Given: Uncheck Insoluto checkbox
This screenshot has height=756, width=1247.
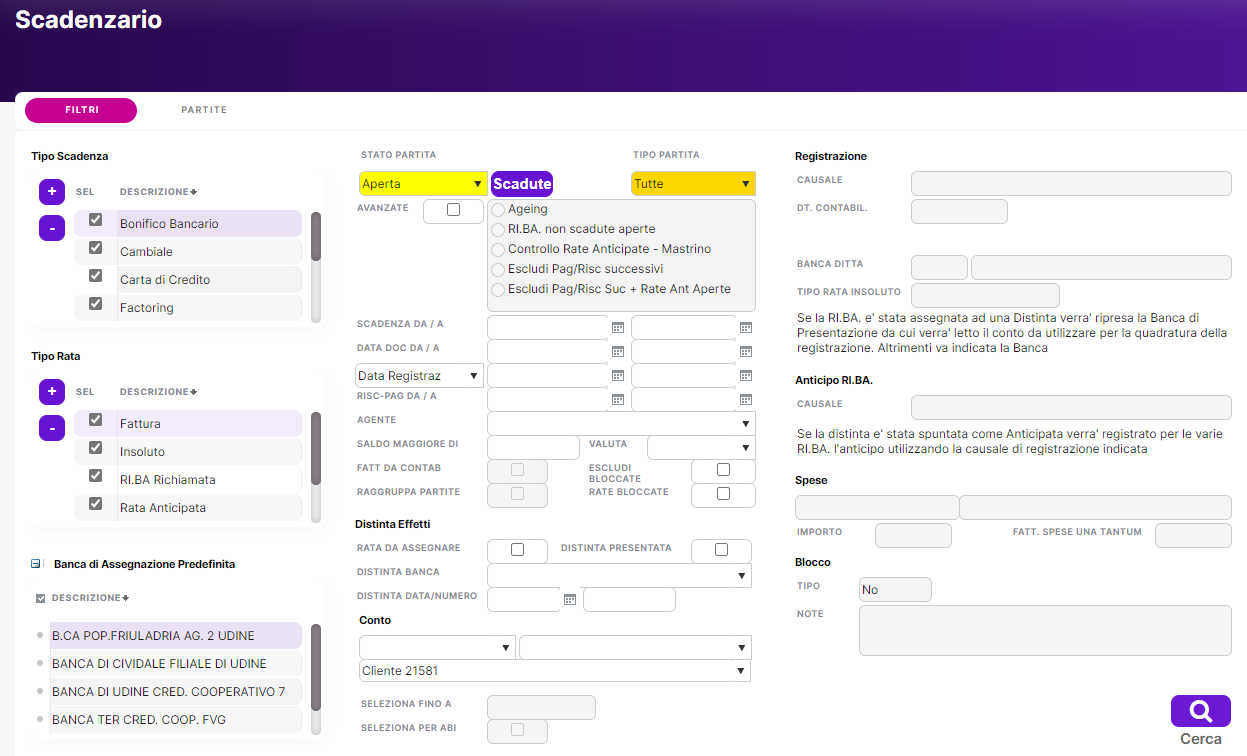Looking at the screenshot, I should pos(96,448).
